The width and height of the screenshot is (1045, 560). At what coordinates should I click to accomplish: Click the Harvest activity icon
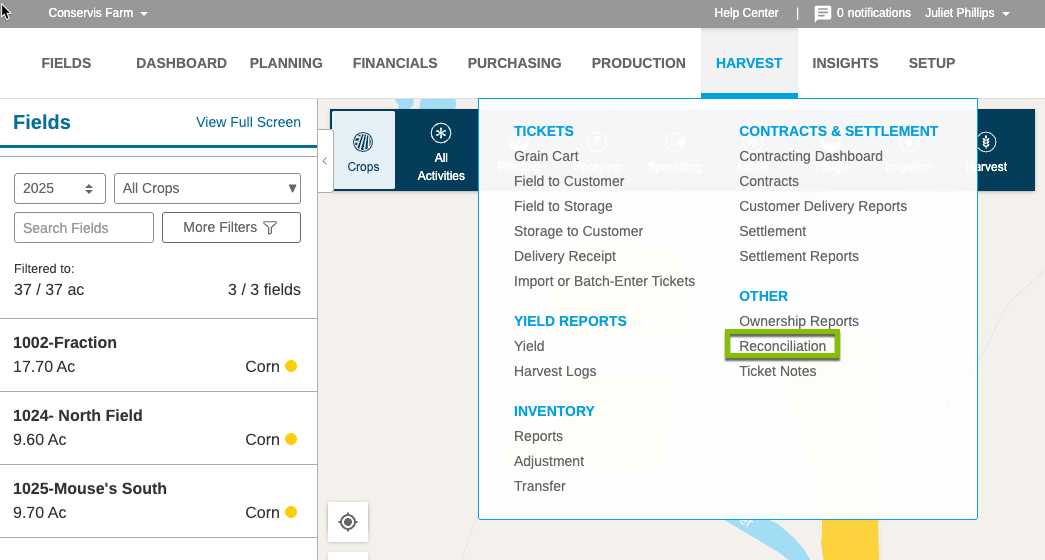coord(986,142)
